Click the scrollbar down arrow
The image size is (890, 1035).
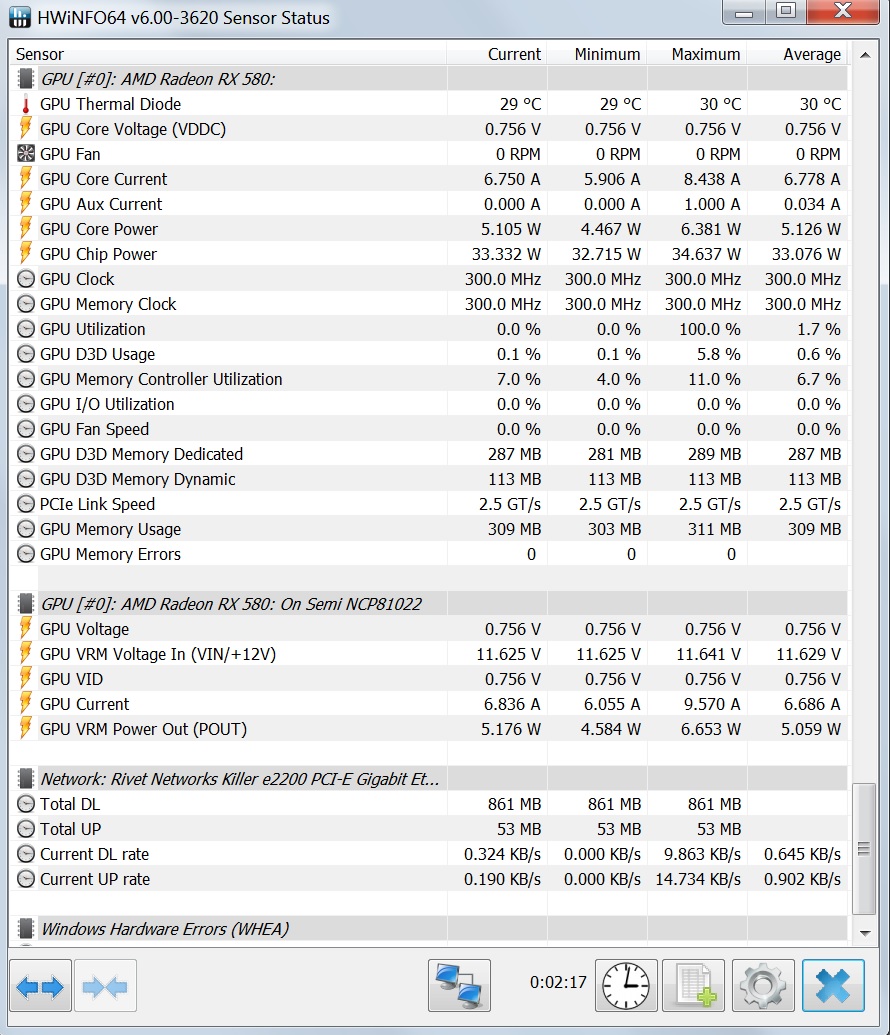(865, 933)
